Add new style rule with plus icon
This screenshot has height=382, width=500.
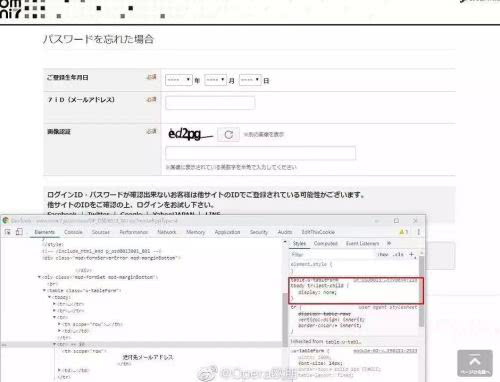click(411, 255)
